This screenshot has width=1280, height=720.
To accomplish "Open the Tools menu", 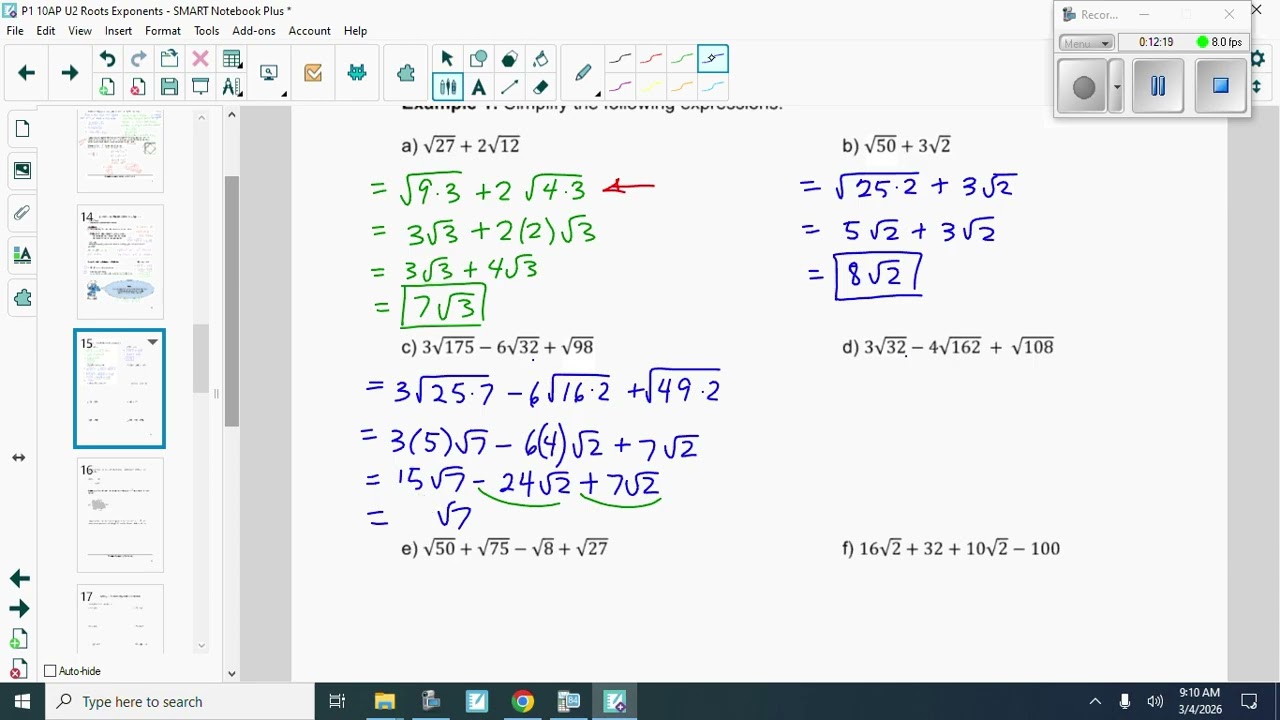I will [207, 31].
